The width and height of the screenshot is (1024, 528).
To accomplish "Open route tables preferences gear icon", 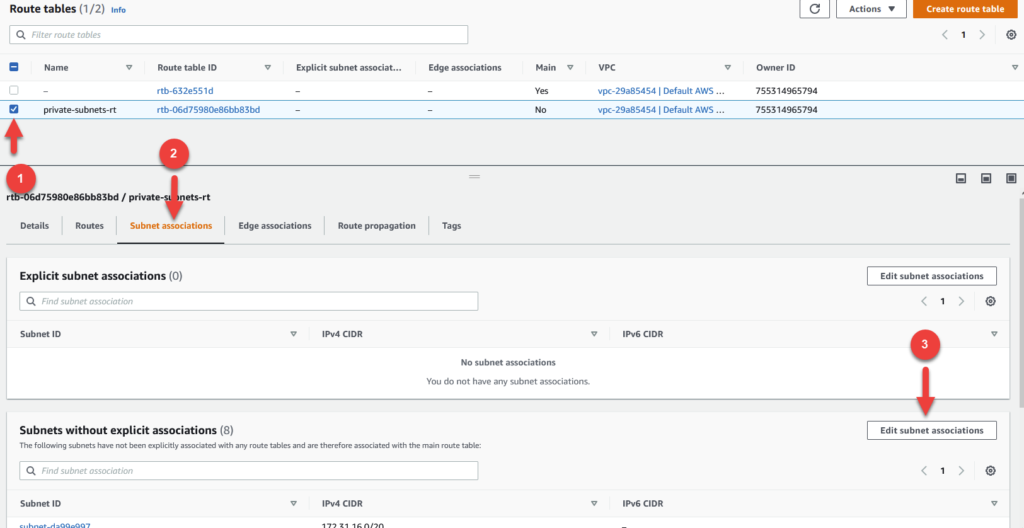I will click(x=1009, y=34).
